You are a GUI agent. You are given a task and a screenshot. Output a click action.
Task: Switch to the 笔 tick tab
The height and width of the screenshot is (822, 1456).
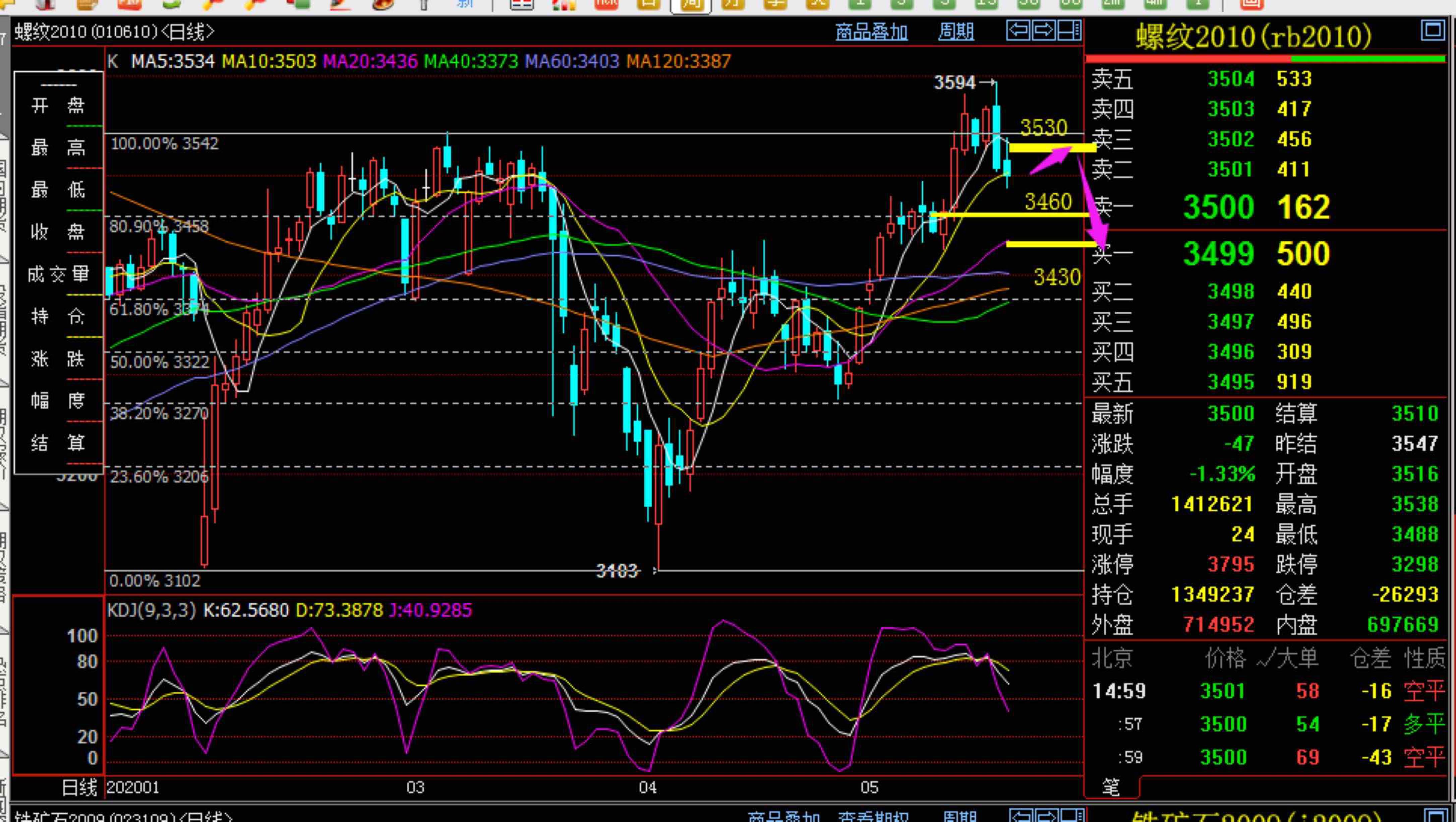tap(1111, 787)
